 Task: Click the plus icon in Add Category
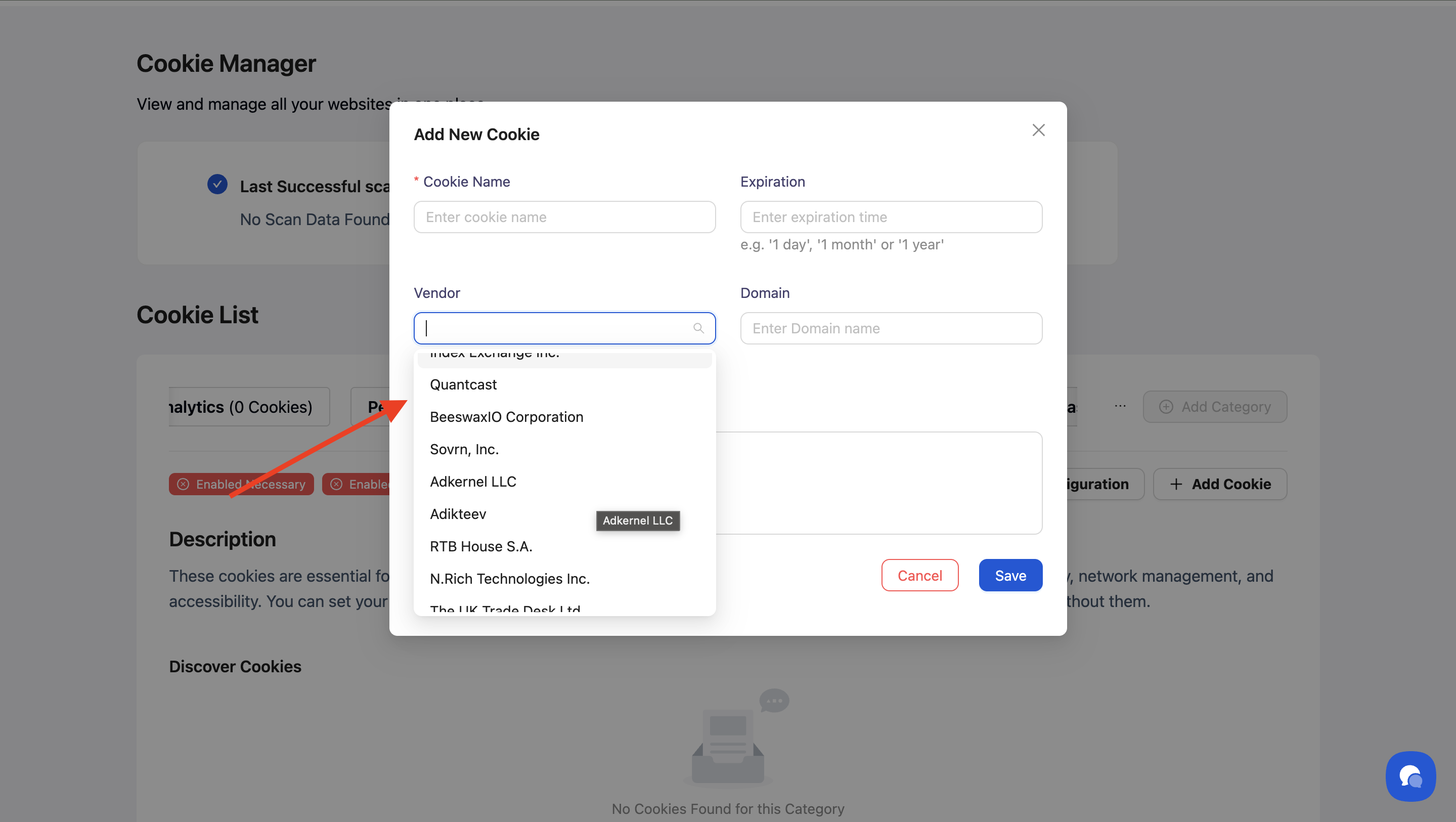[1166, 407]
